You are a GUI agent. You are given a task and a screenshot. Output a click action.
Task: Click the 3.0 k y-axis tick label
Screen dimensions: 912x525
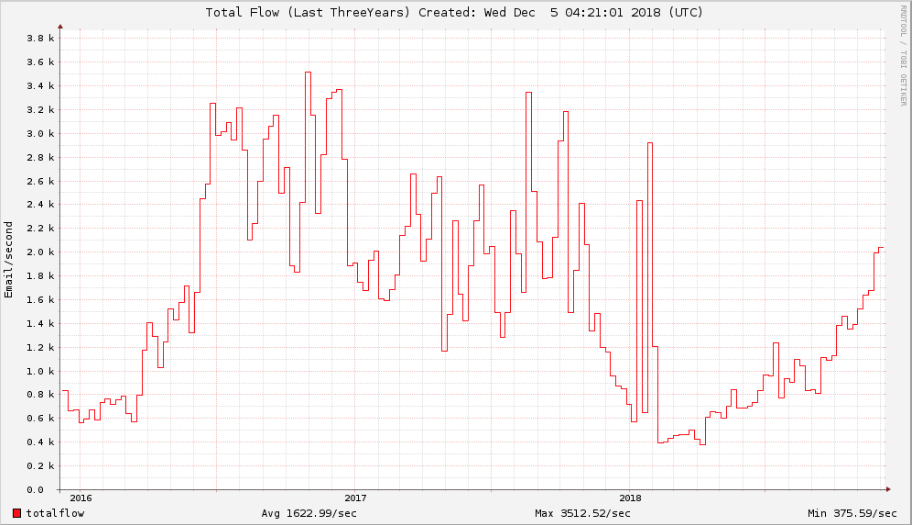40,134
